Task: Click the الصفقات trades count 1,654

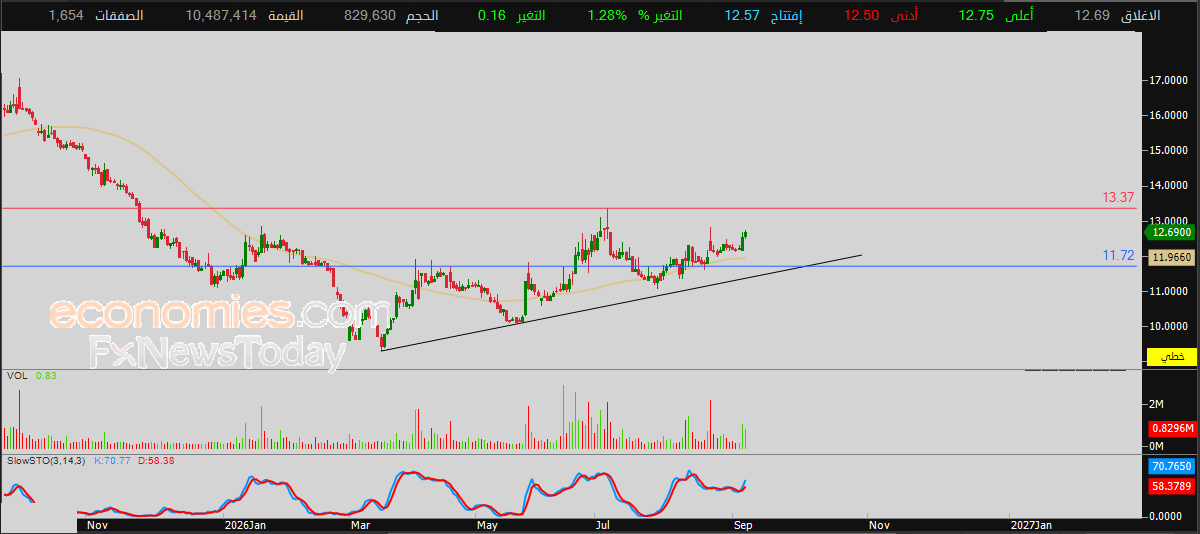Action: (65, 15)
